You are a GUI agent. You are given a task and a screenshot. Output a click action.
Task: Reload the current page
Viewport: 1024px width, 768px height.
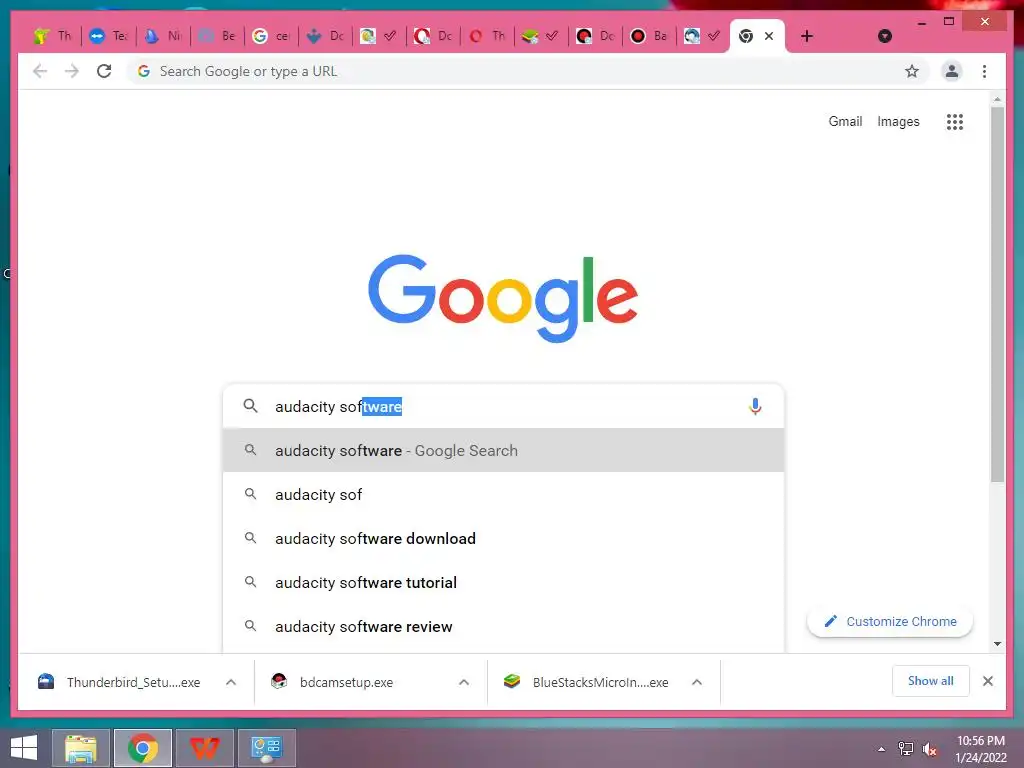pos(104,71)
